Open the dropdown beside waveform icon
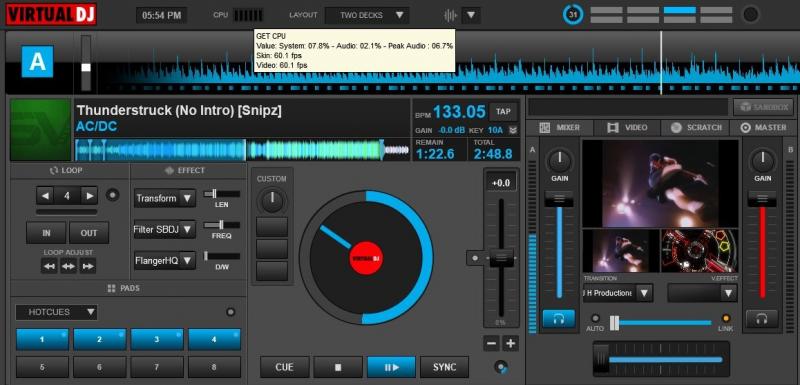 point(471,15)
